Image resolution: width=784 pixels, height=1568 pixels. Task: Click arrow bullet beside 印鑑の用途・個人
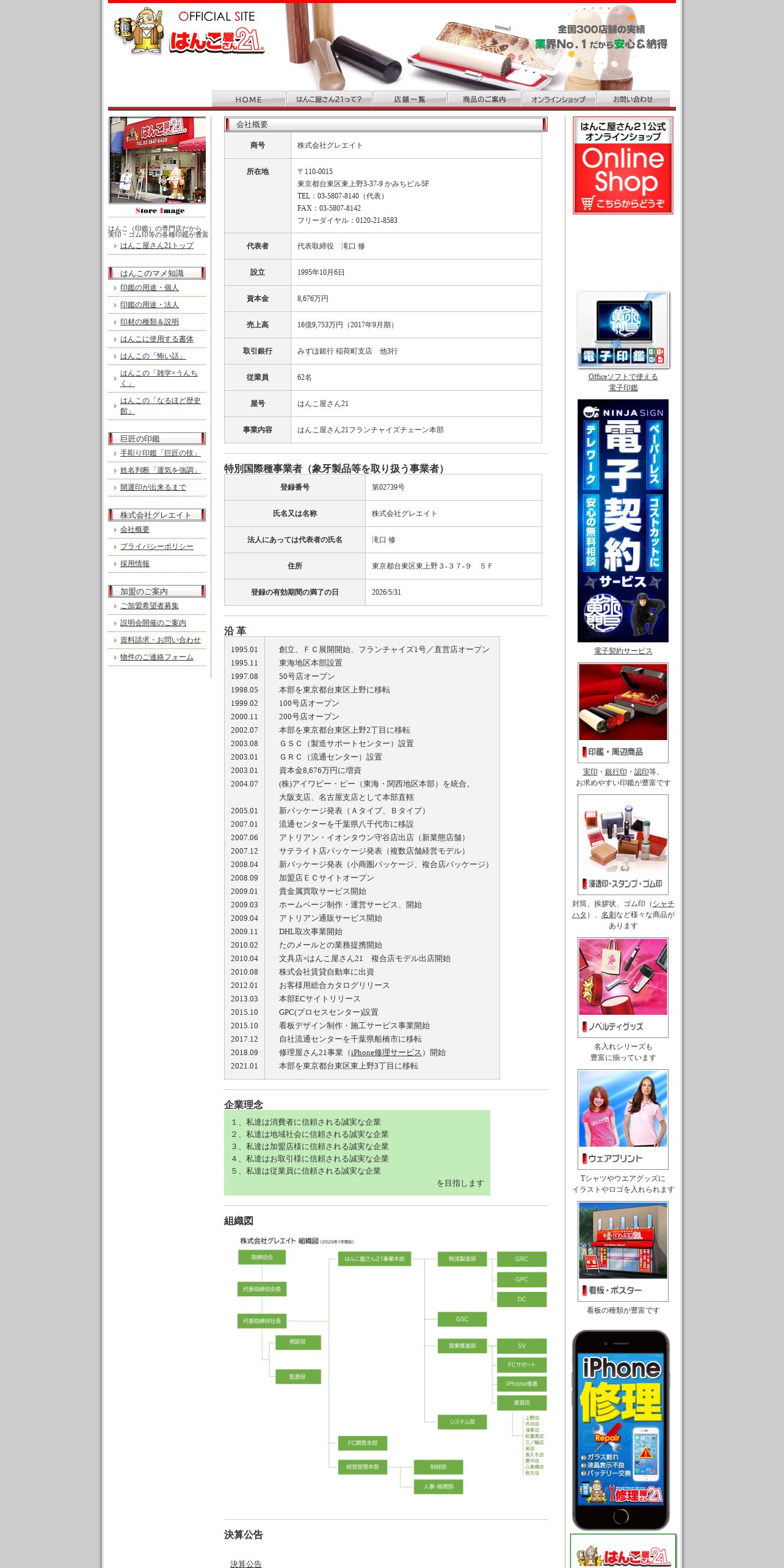click(x=115, y=288)
